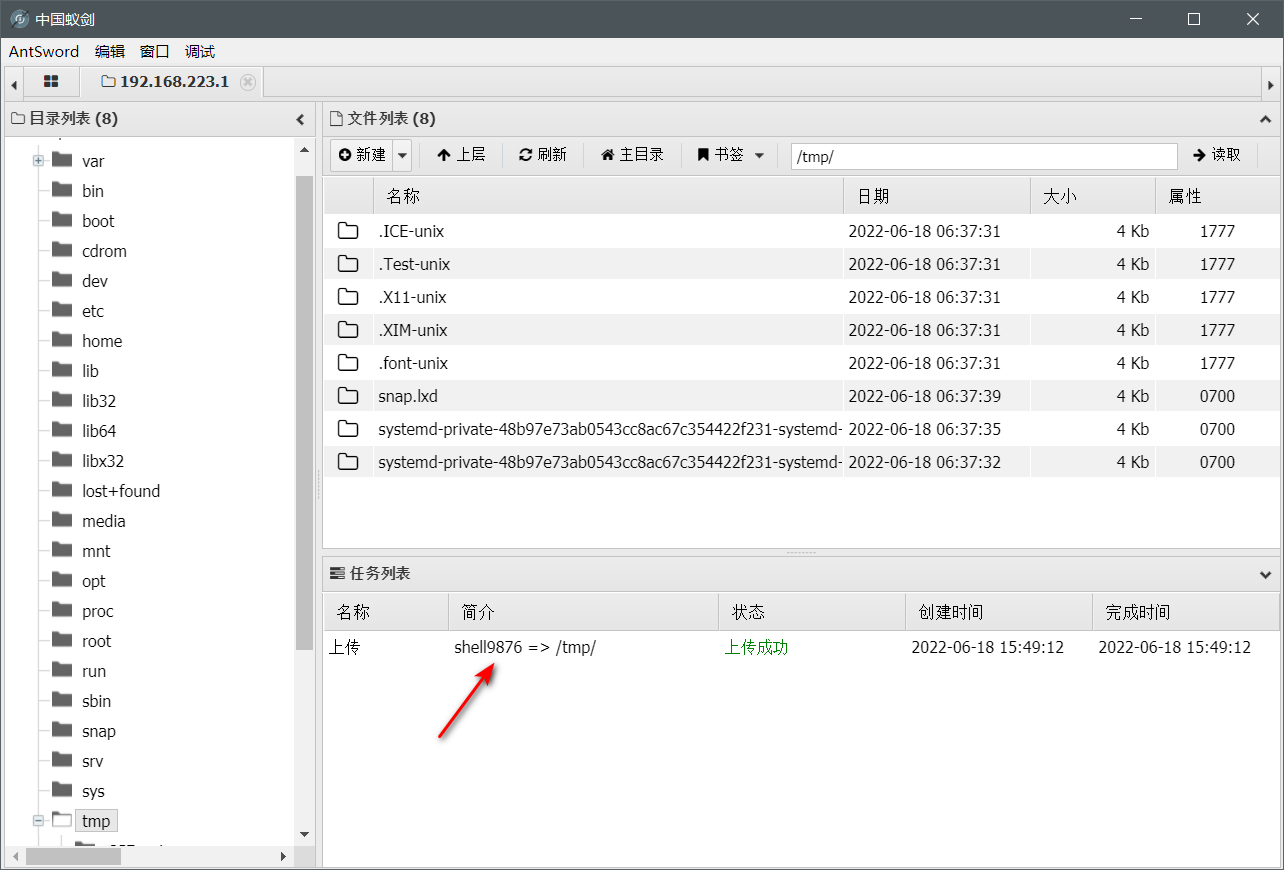The width and height of the screenshot is (1284, 870).
Task: Click the path input field showing /tmp/
Action: point(983,156)
